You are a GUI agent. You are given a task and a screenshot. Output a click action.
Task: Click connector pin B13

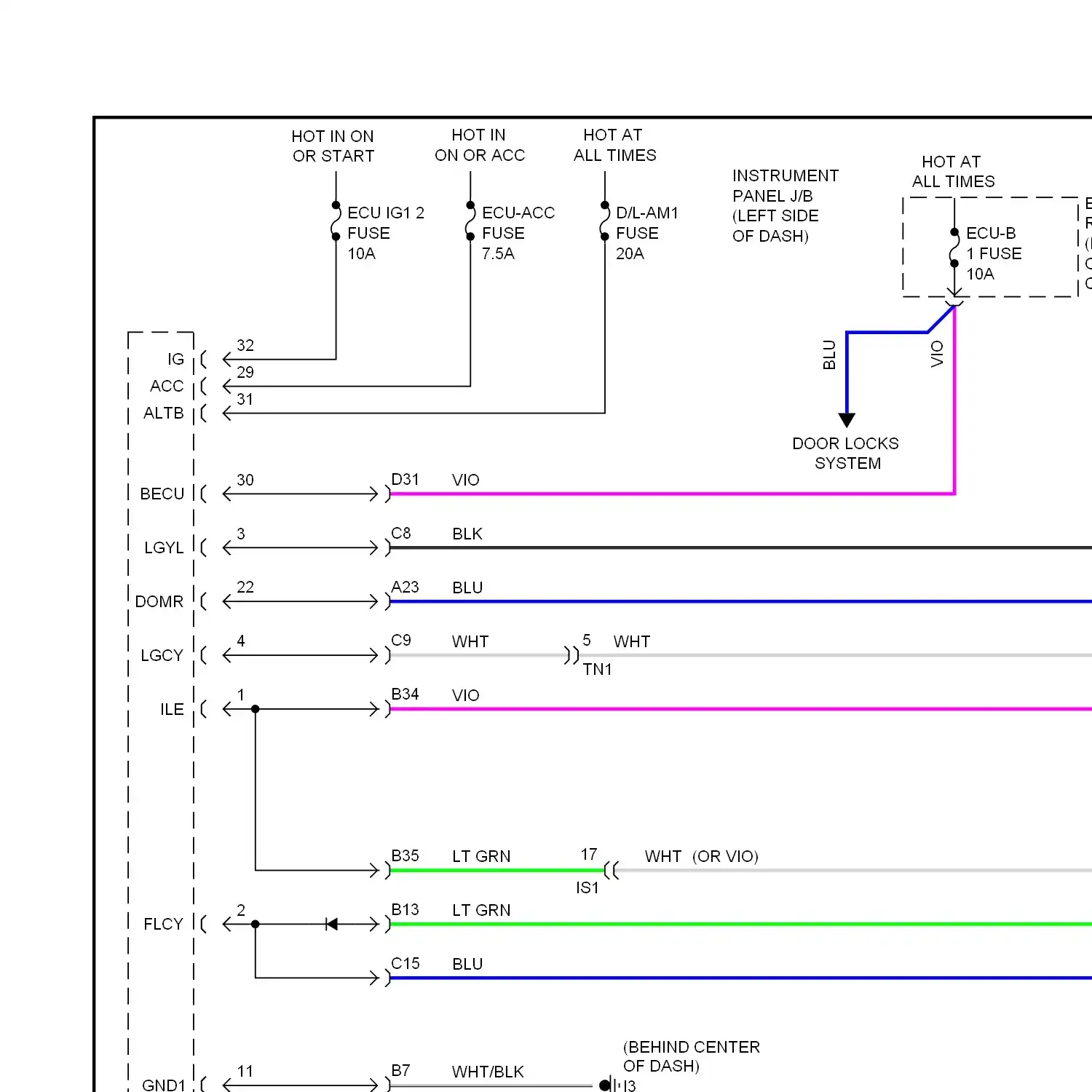click(405, 909)
